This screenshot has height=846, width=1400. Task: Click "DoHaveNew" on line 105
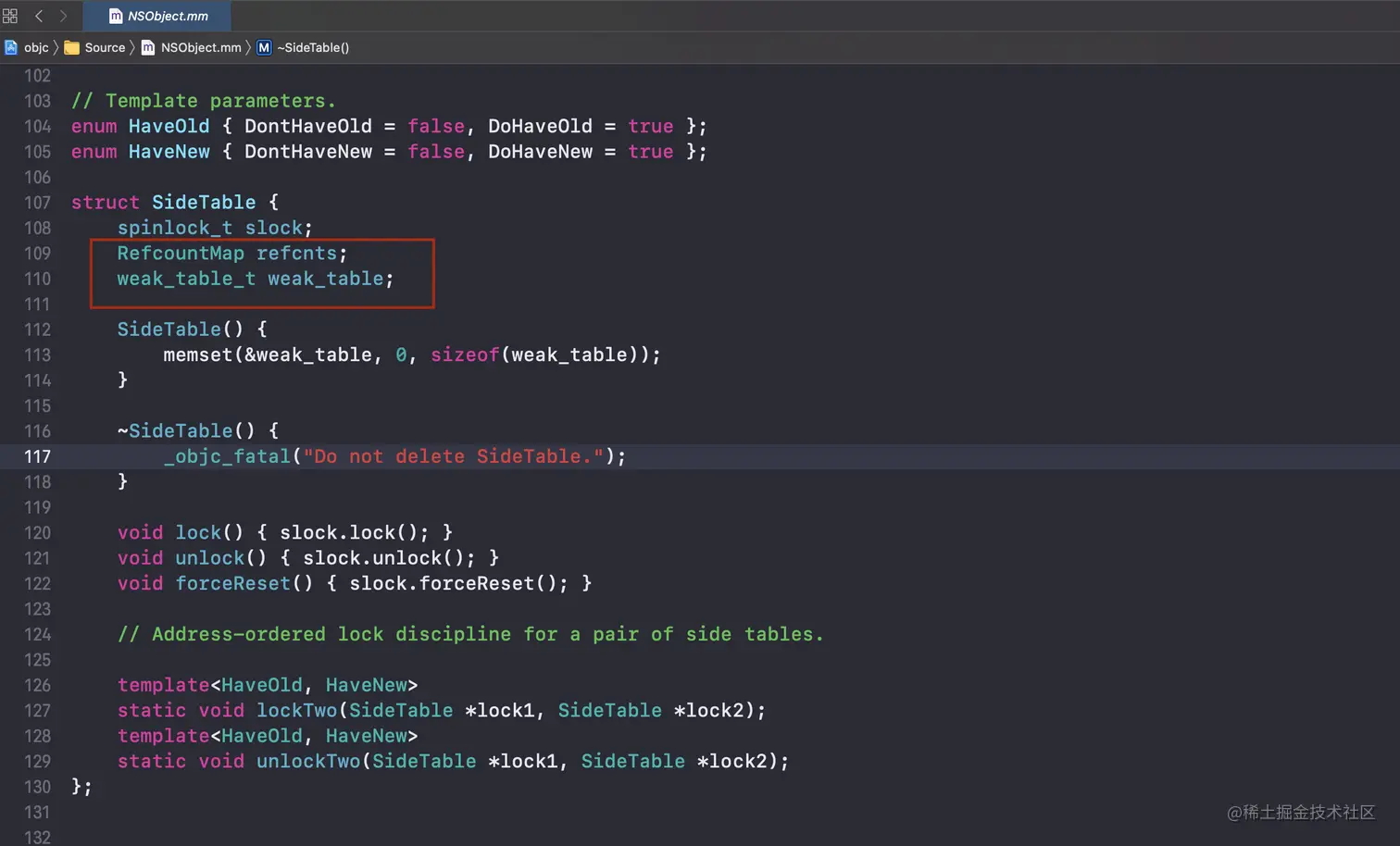[x=540, y=152]
